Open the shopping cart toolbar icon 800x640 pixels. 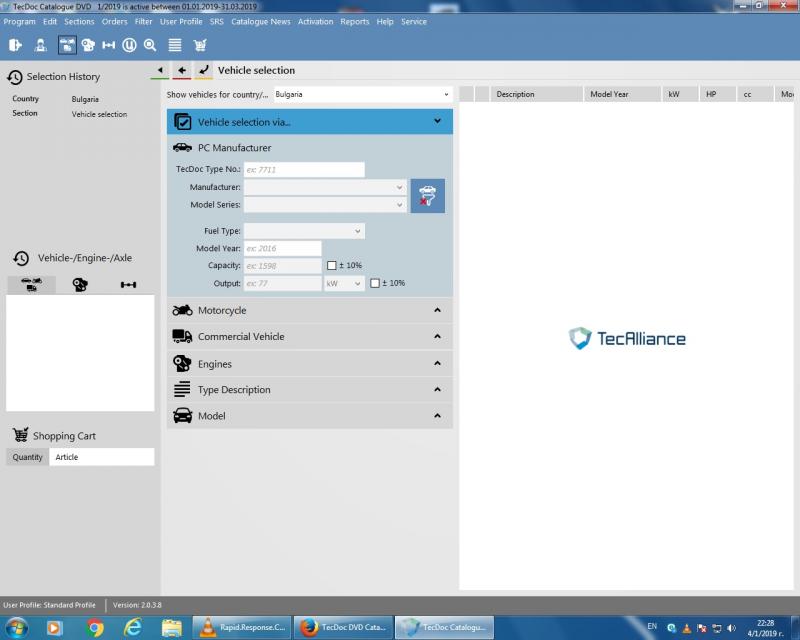pyautogui.click(x=199, y=45)
